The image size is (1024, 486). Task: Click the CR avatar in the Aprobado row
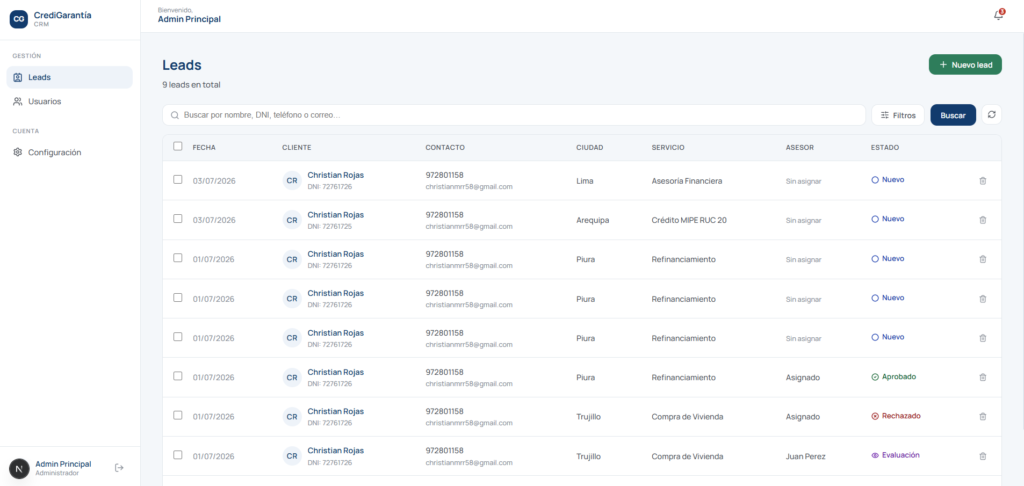[x=292, y=378]
